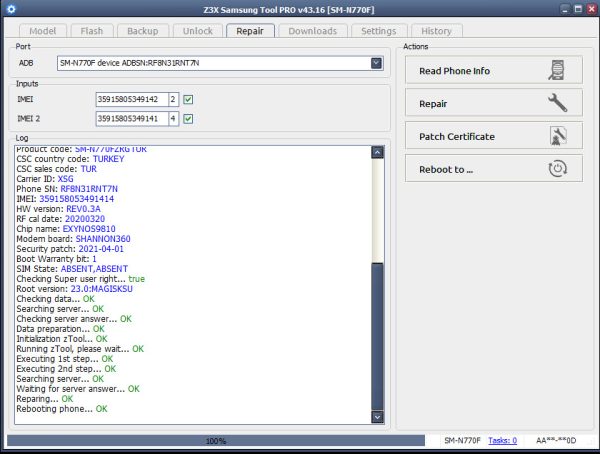Click the IMEI check digit field

pyautogui.click(x=173, y=100)
